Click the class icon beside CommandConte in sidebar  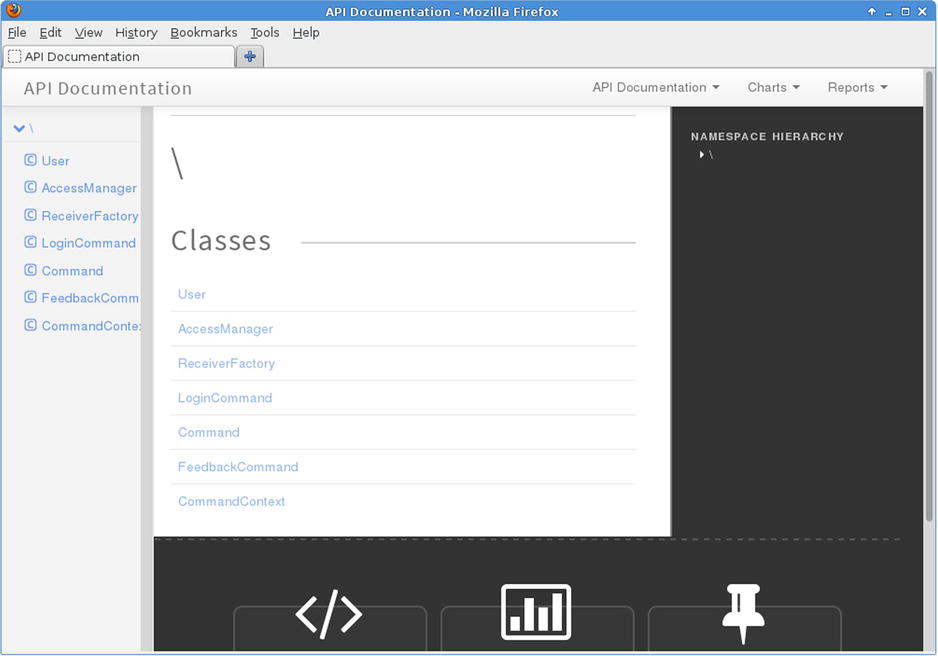[31, 325]
